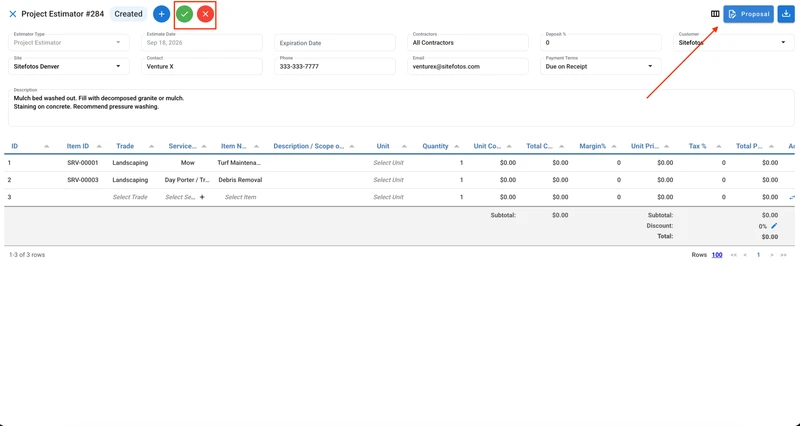Go to next page with > button

click(771, 255)
